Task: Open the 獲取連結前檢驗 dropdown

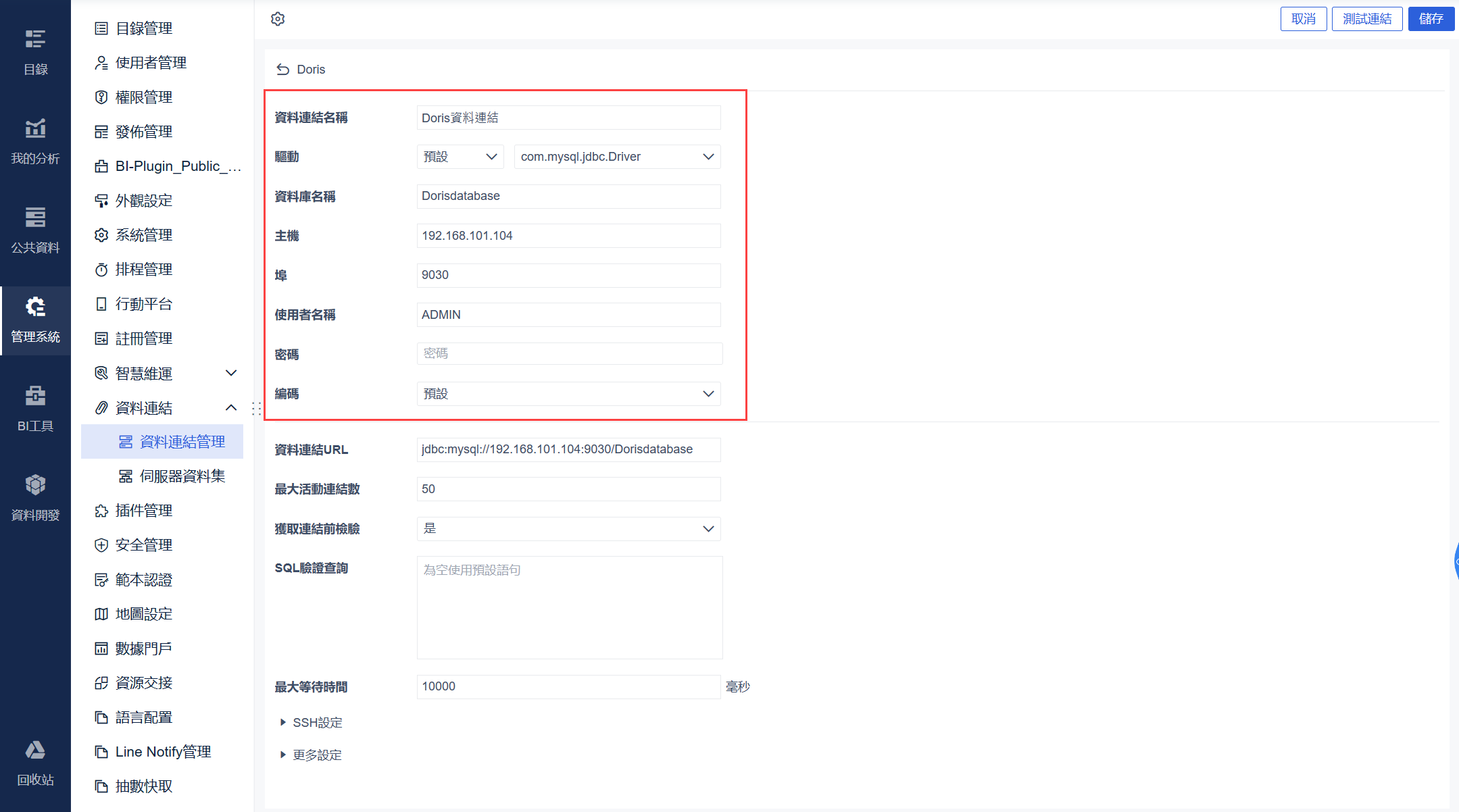Action: tap(568, 529)
